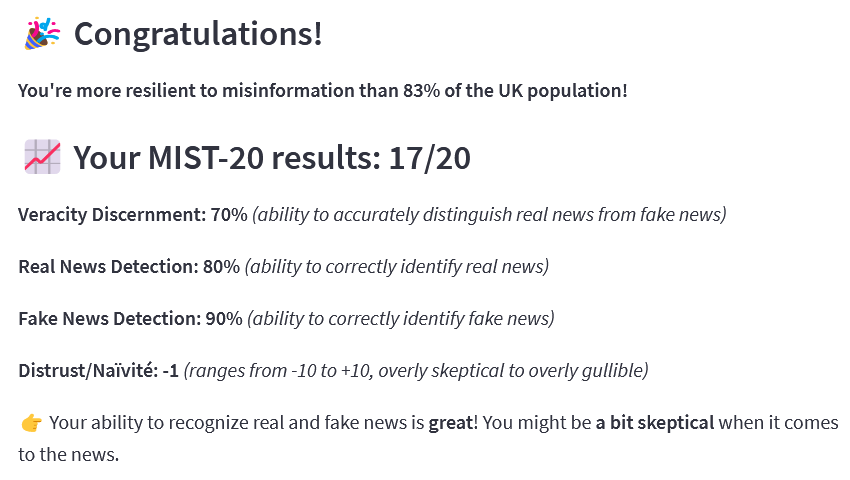The image size is (850, 480).
Task: Click the fake news italic description
Action: [x=401, y=319]
